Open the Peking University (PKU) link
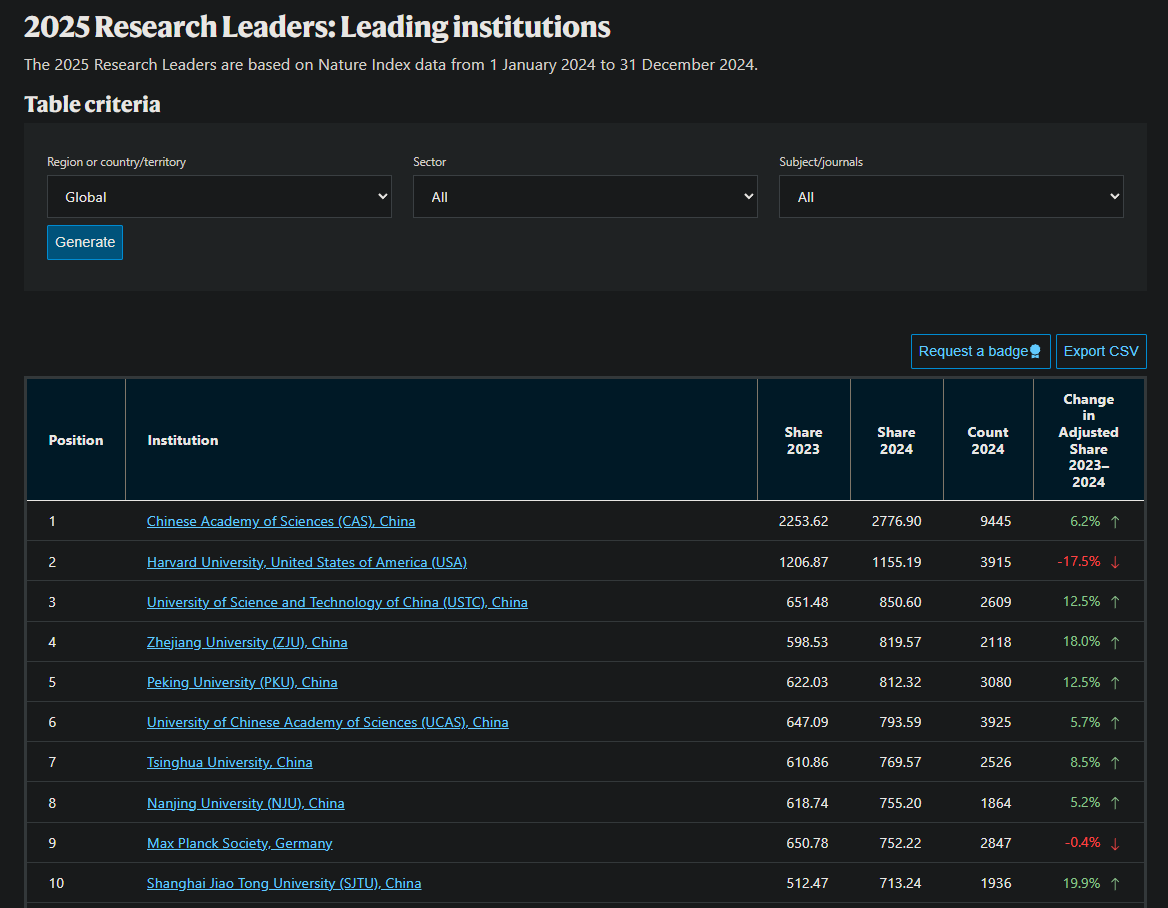This screenshot has height=908, width=1168. [242, 682]
